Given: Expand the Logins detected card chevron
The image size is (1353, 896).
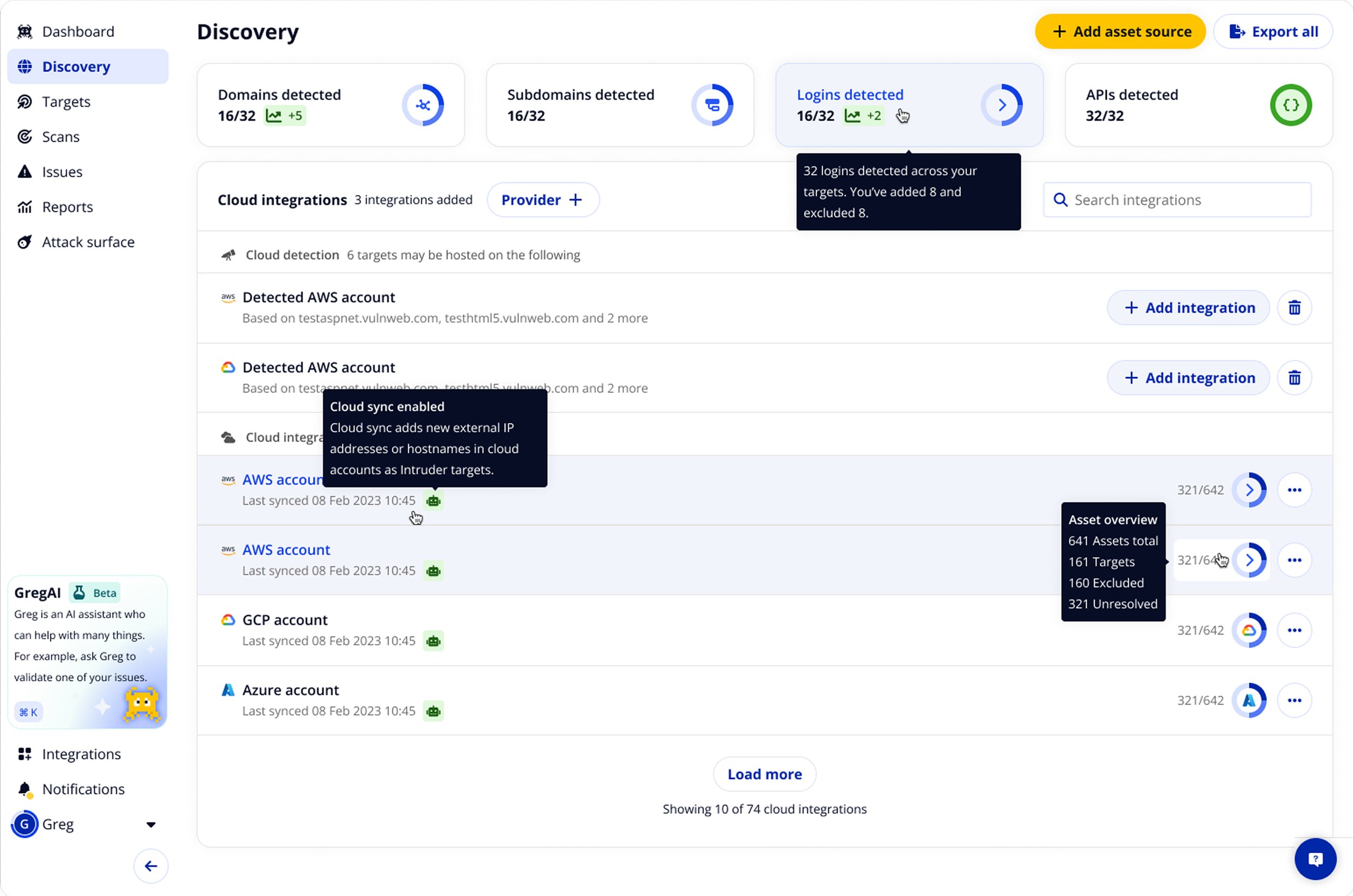Looking at the screenshot, I should [x=1003, y=104].
